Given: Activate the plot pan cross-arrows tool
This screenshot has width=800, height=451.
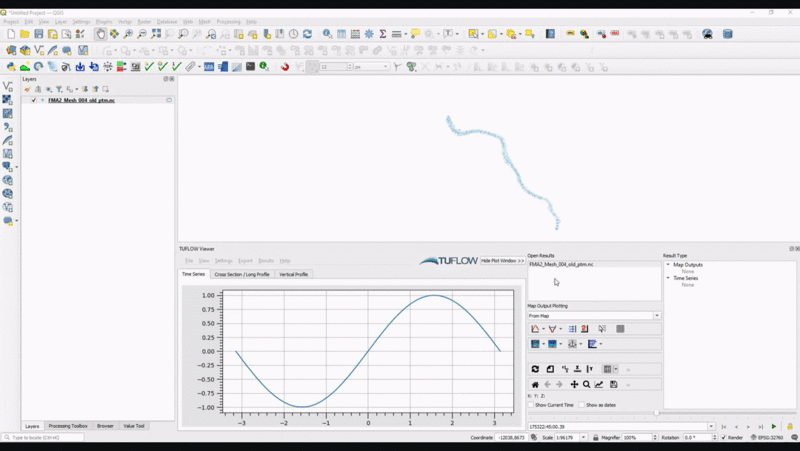Looking at the screenshot, I should coord(574,384).
